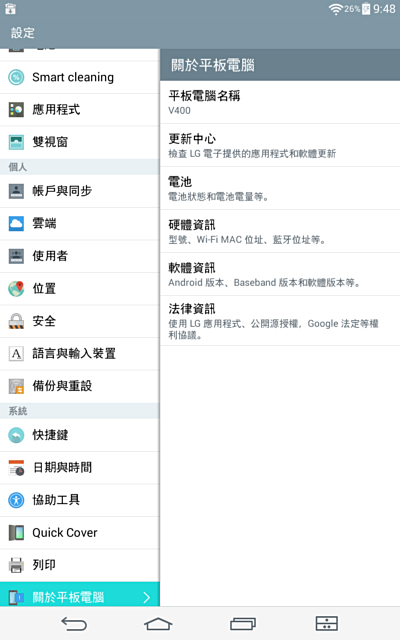This screenshot has width=400, height=640.
Task: Select 帳戶與同步 menu entry
Action: [80, 191]
